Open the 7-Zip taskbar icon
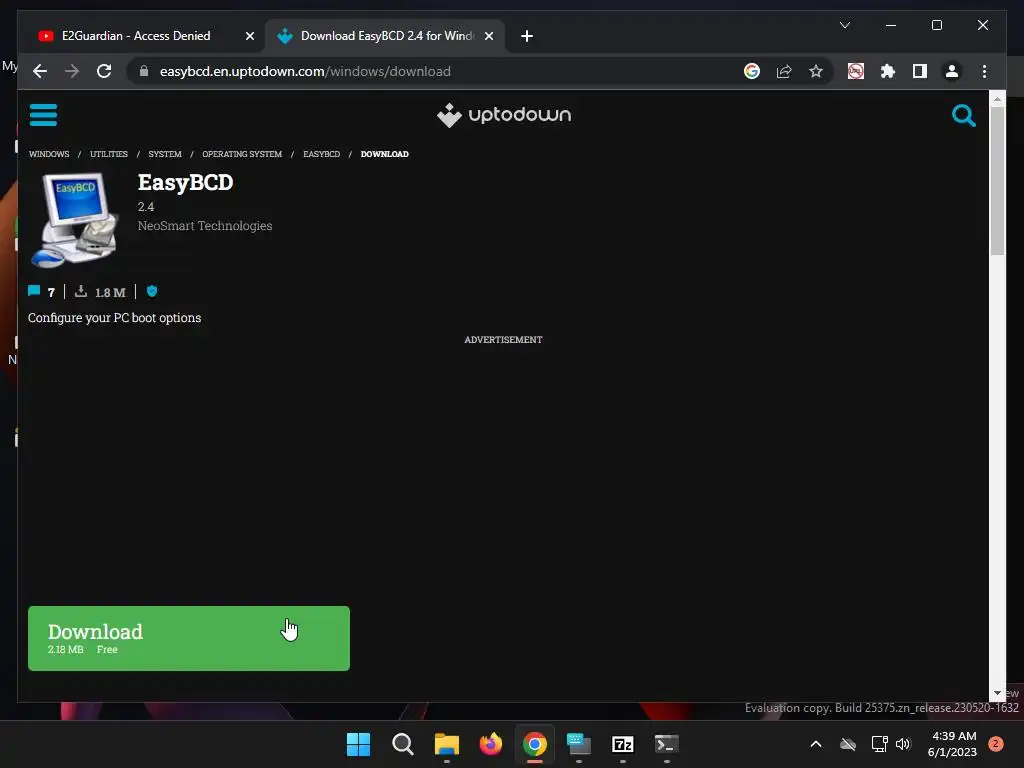Screen dimensions: 1024x768 pos(622,744)
